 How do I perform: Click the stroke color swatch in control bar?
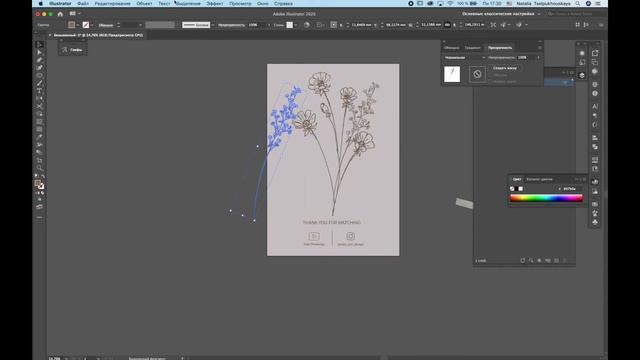click(x=86, y=25)
